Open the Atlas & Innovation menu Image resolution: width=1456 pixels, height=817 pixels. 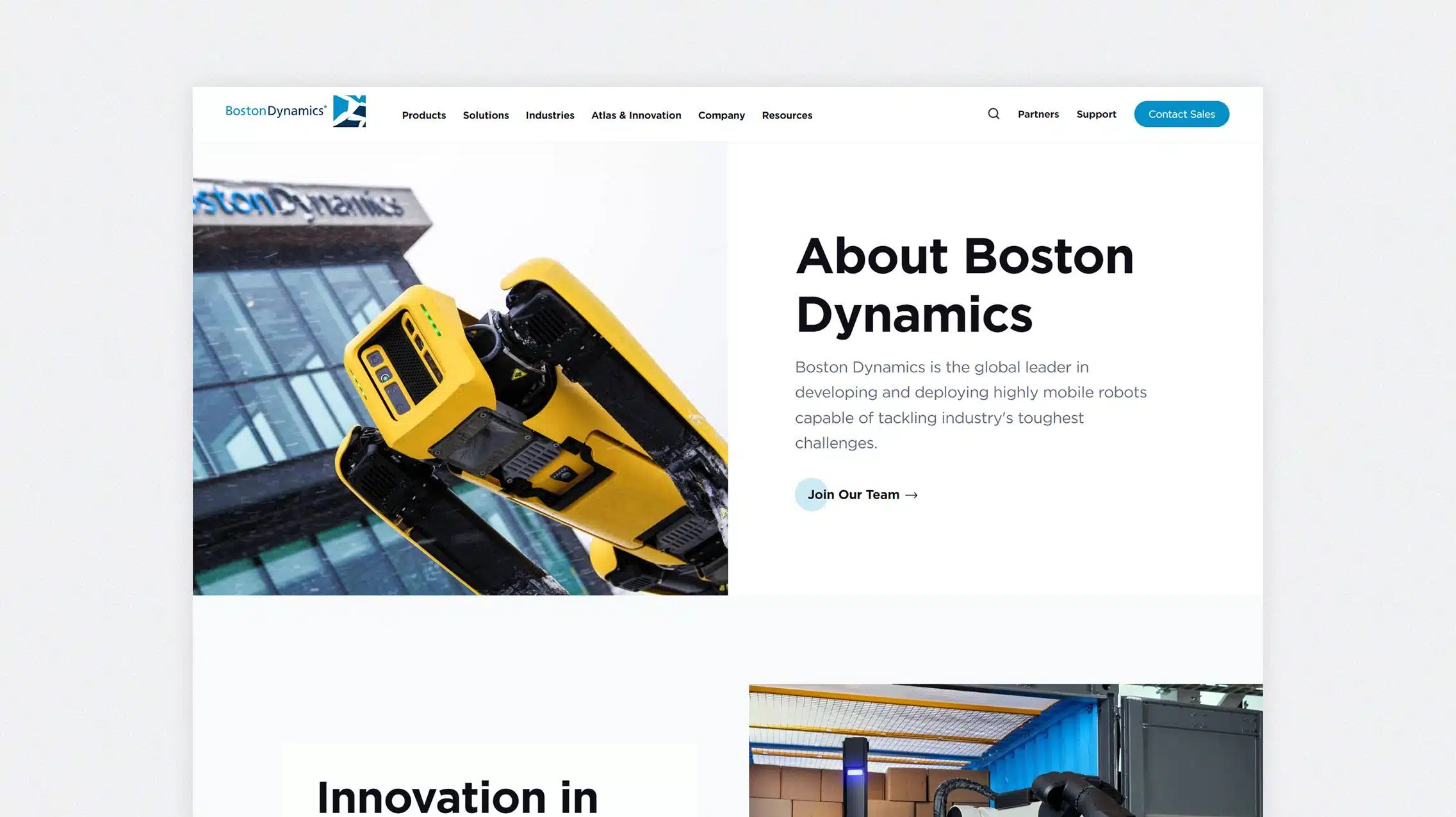click(x=636, y=115)
